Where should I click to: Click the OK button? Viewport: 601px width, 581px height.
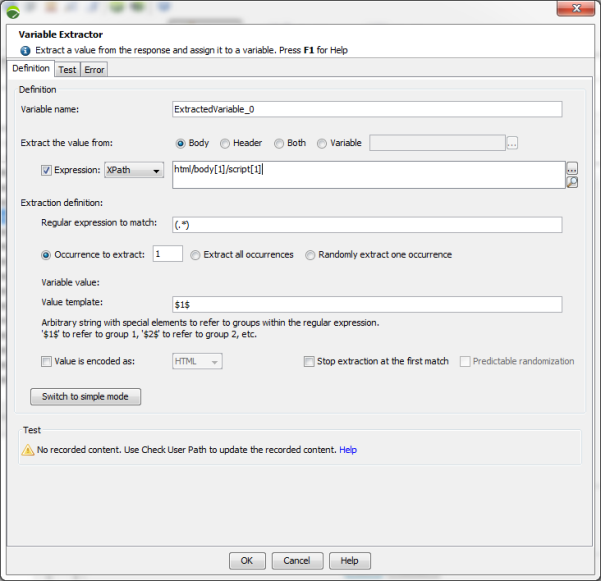pyautogui.click(x=247, y=561)
